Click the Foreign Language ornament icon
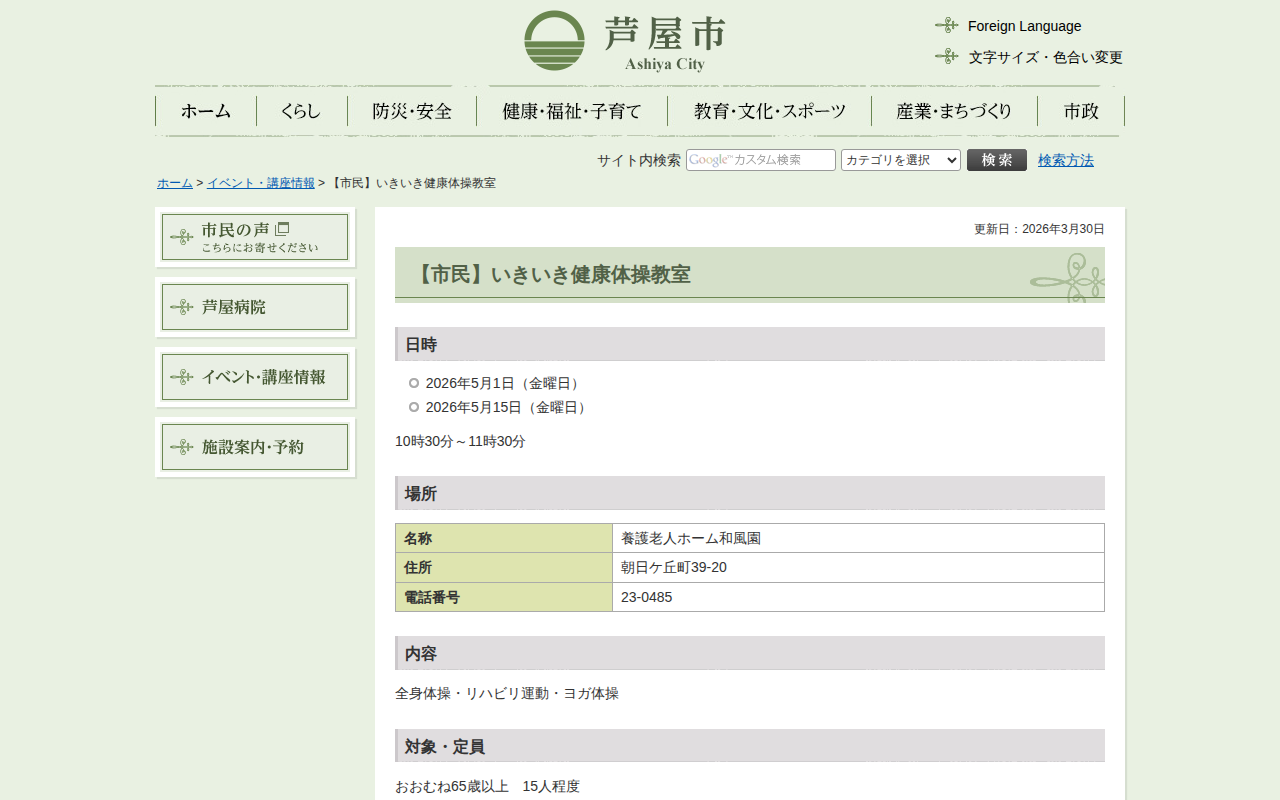The width and height of the screenshot is (1280, 800). [x=946, y=26]
